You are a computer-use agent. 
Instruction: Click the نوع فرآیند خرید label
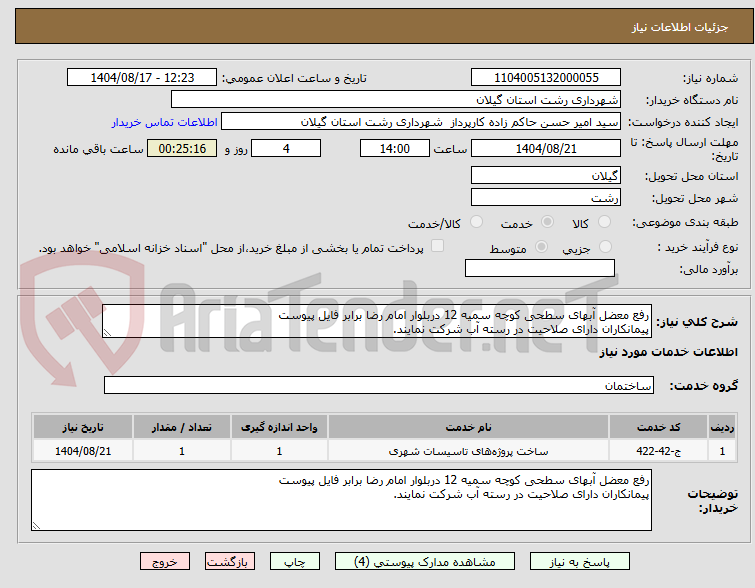click(x=697, y=248)
